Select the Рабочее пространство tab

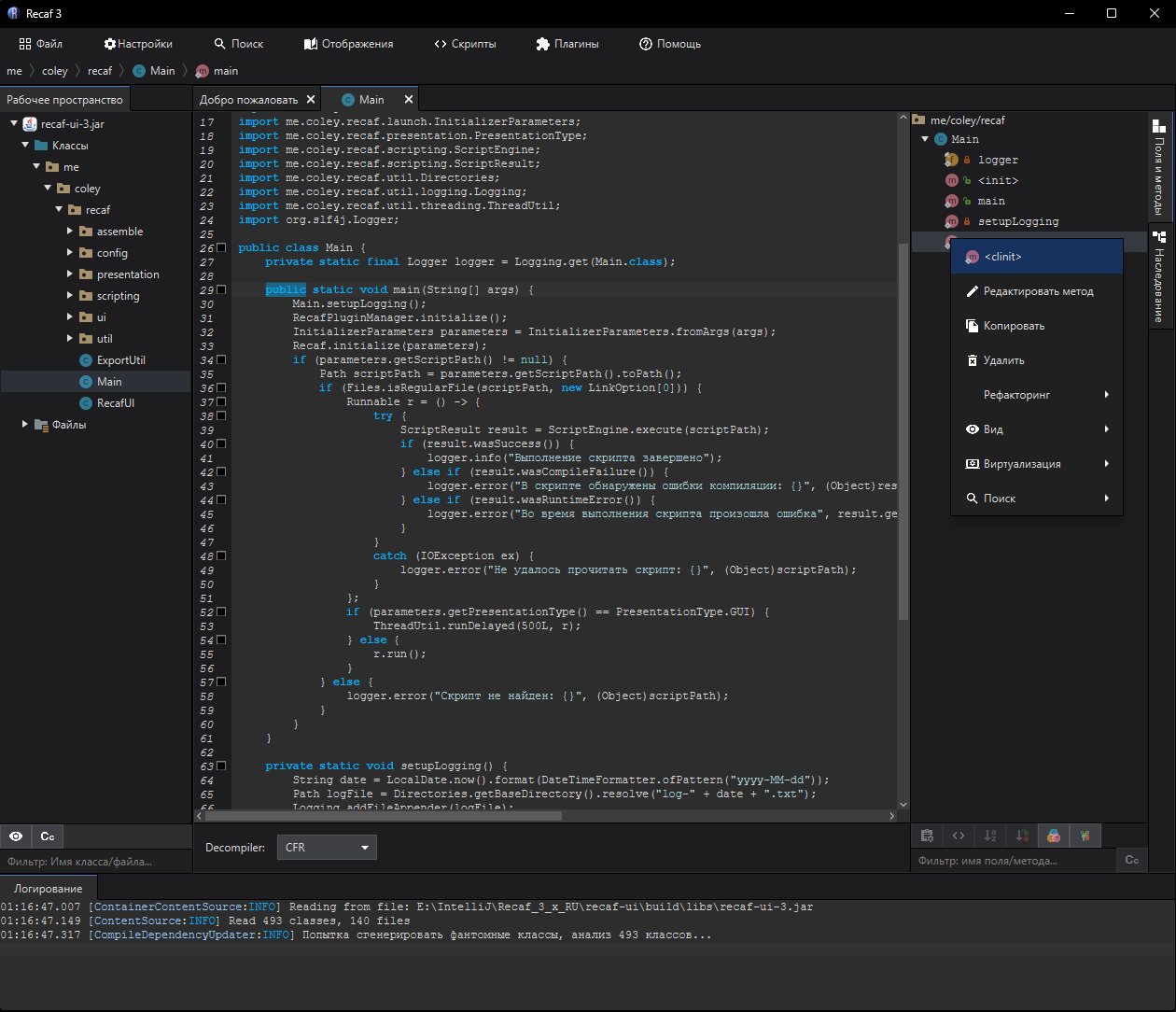click(64, 100)
